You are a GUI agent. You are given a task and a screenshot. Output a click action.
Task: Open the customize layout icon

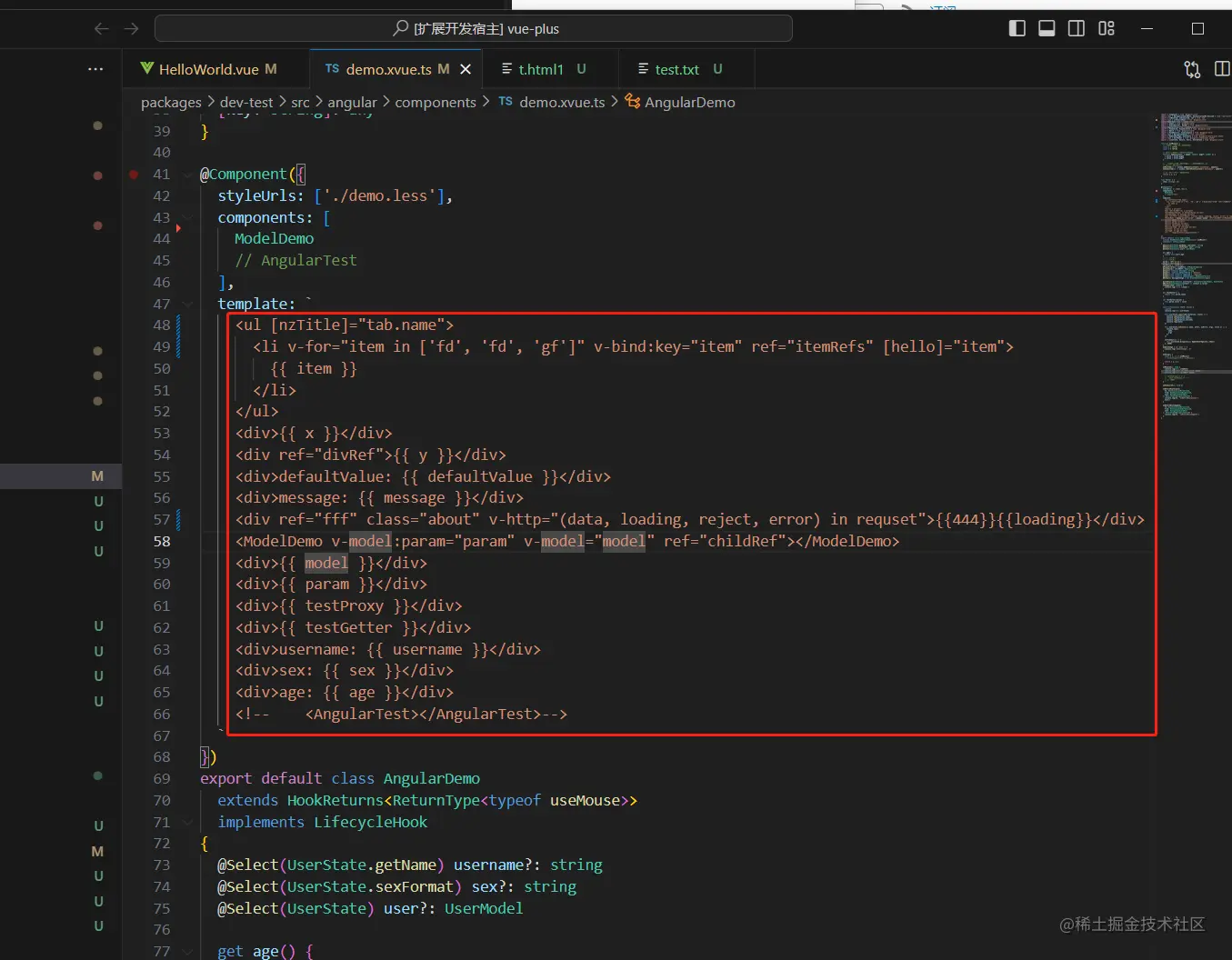(x=1107, y=29)
